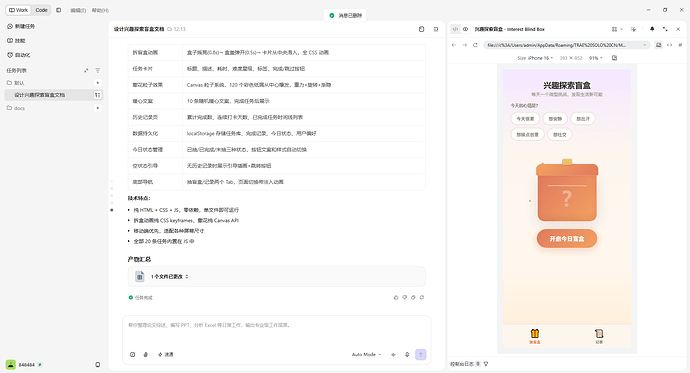Switch to the 记录 tab in app preview
Screen dimensions: 690x373
(x=599, y=336)
